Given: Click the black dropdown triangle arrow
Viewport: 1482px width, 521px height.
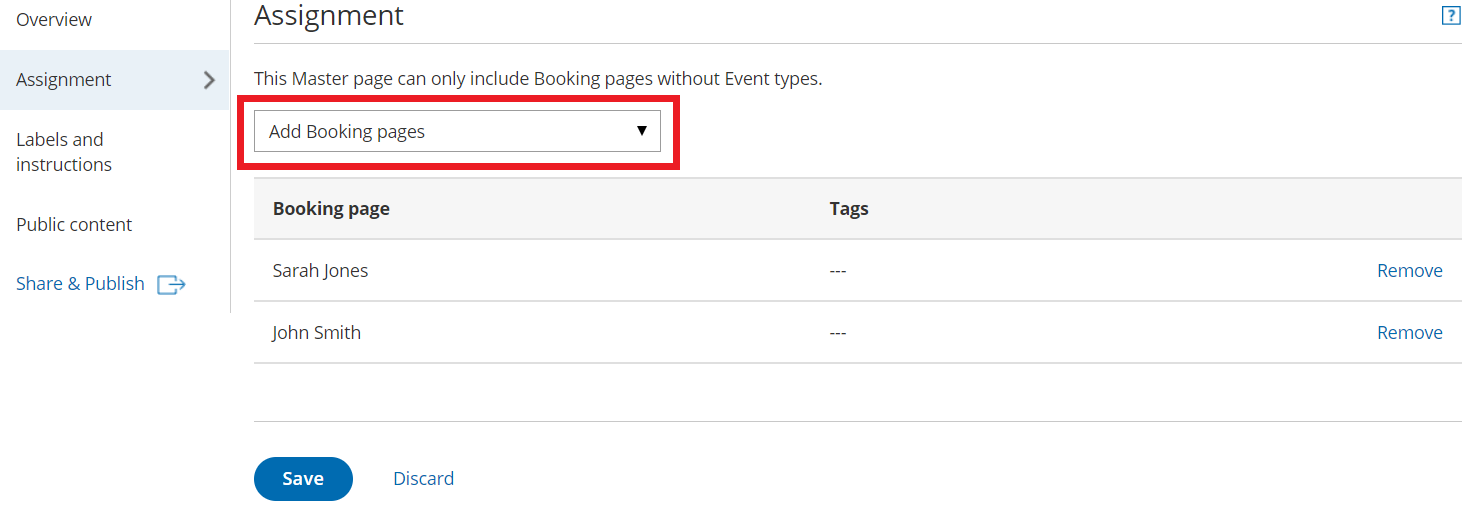Looking at the screenshot, I should [642, 131].
